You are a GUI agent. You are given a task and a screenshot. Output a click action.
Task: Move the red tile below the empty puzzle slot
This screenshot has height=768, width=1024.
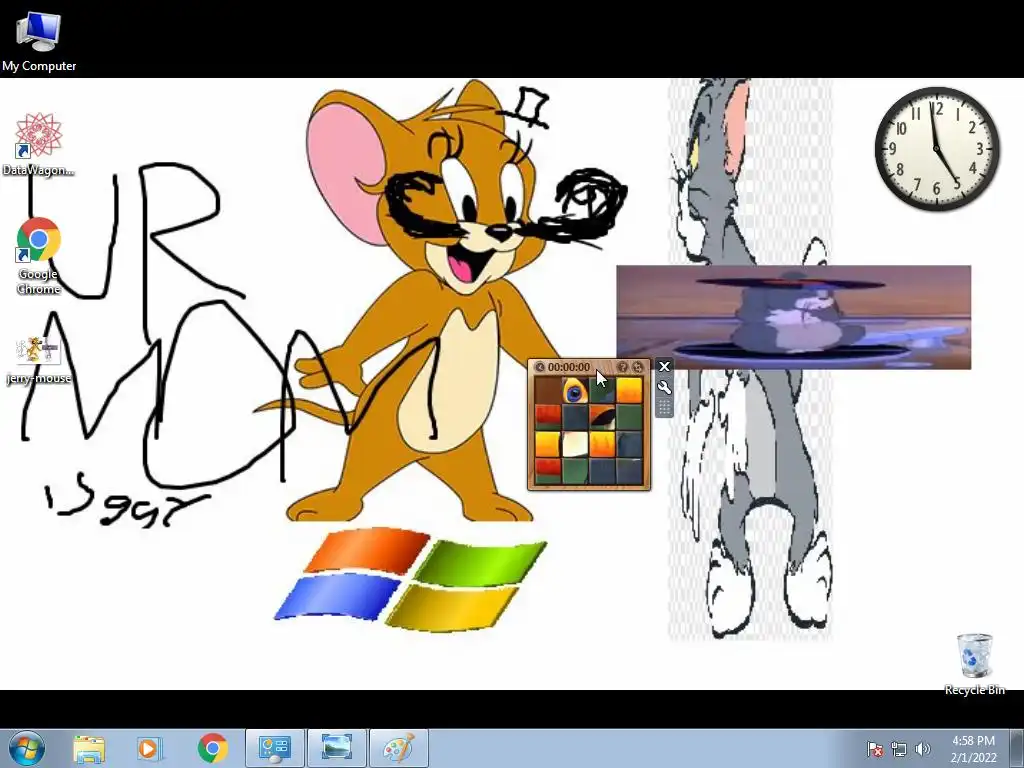click(548, 417)
